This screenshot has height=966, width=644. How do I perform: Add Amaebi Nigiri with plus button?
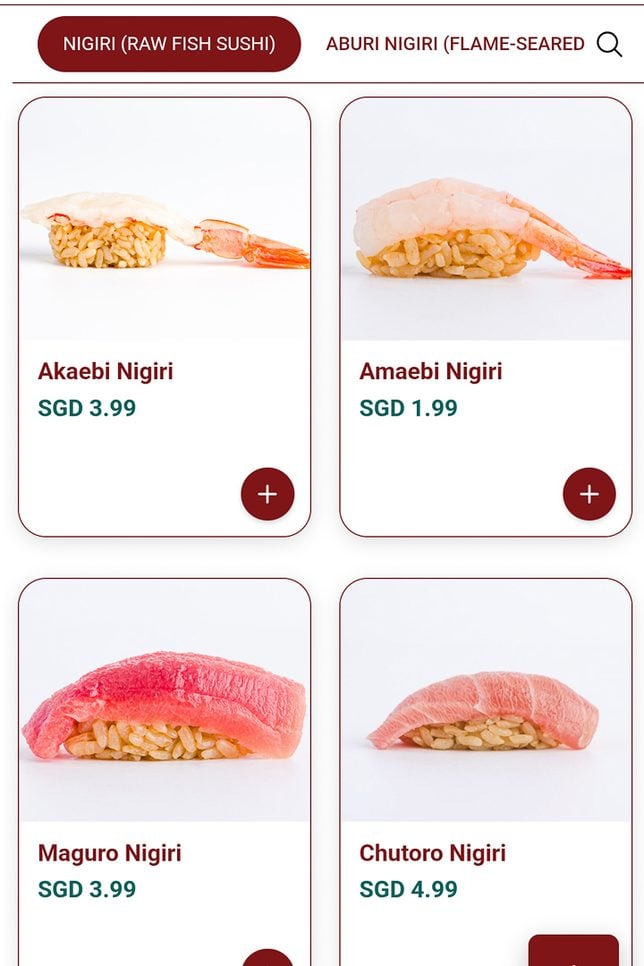(x=589, y=493)
